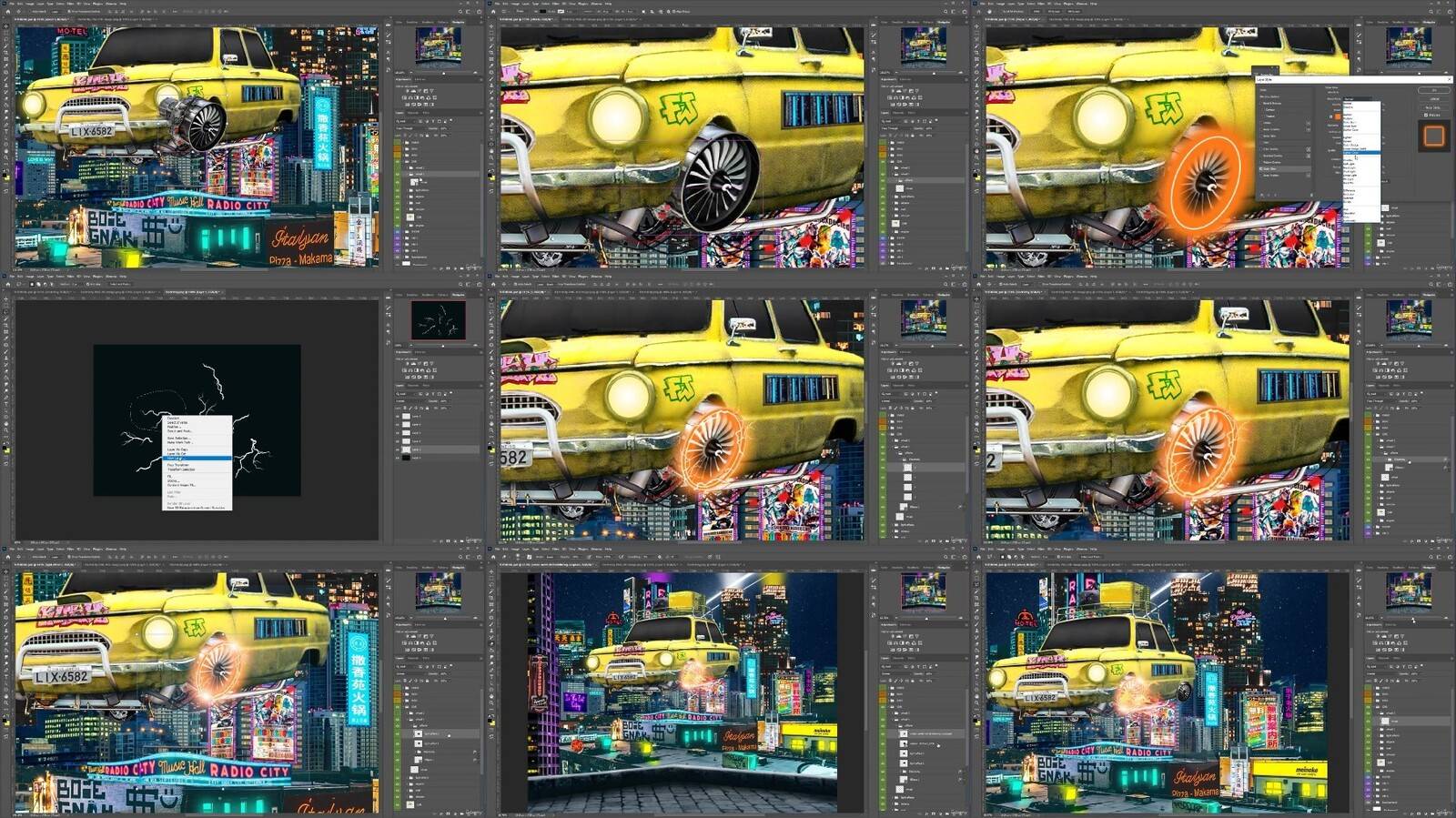1456x818 pixels.
Task: Open the Search icon in top-left window options bar
Action: coord(460,11)
